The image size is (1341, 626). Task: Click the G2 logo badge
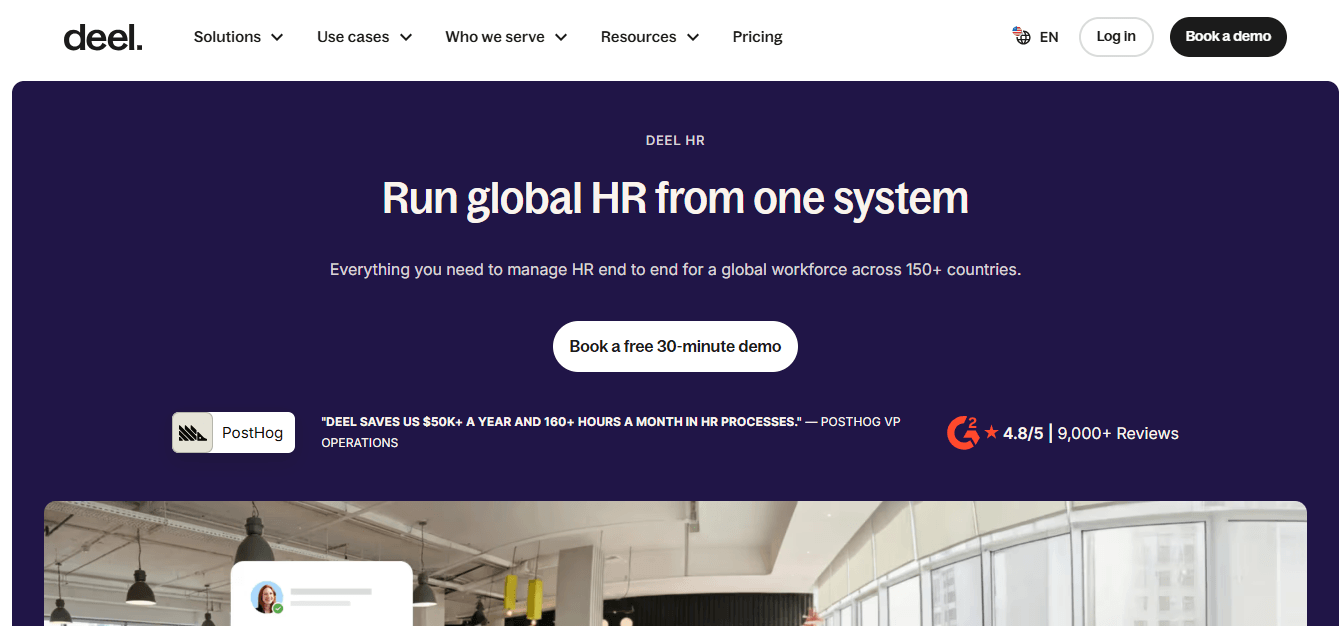tap(963, 433)
